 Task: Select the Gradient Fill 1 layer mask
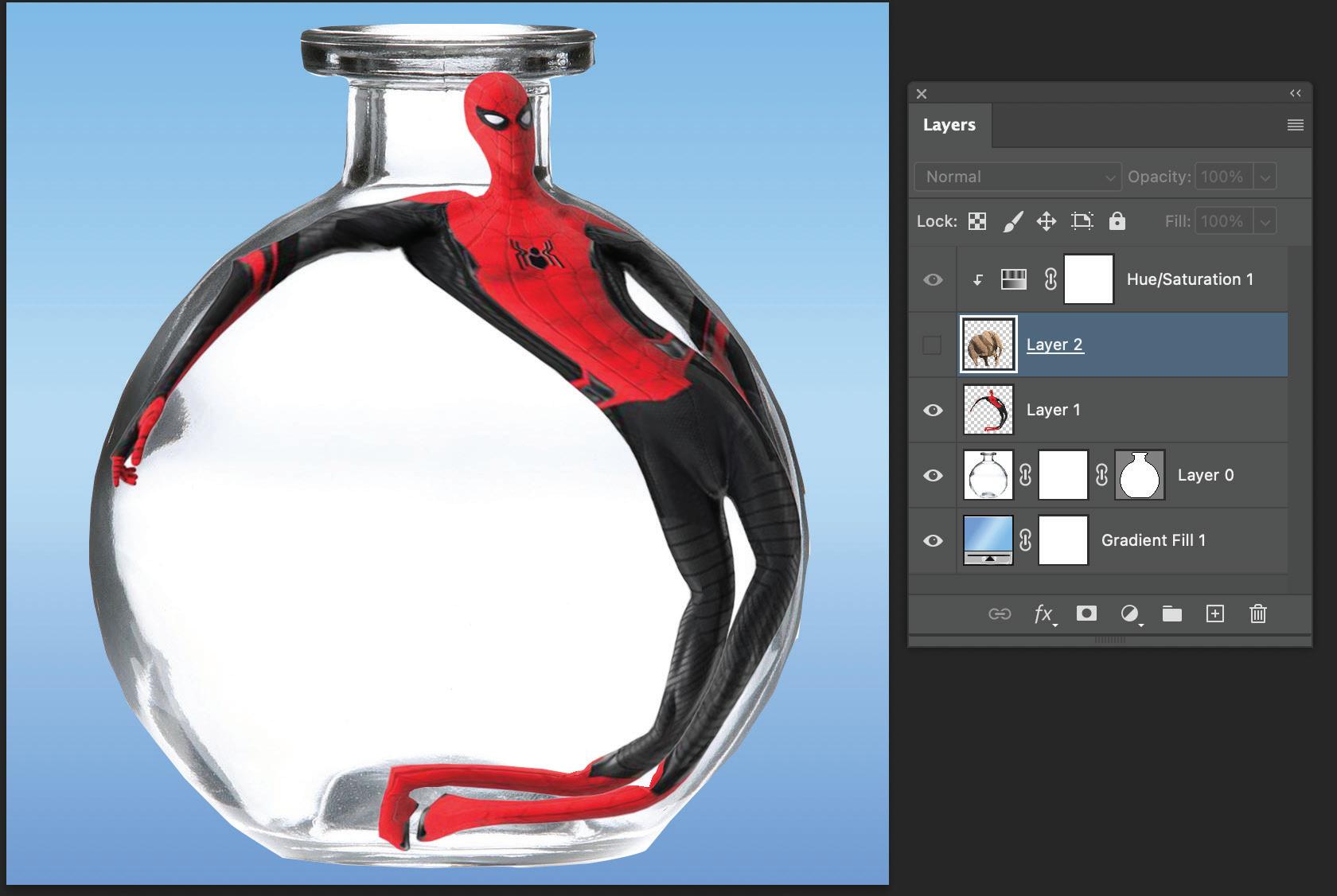click(1063, 540)
